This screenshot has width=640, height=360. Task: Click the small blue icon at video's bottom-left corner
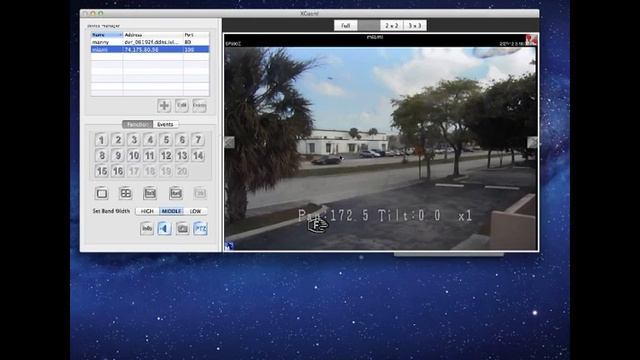point(229,246)
